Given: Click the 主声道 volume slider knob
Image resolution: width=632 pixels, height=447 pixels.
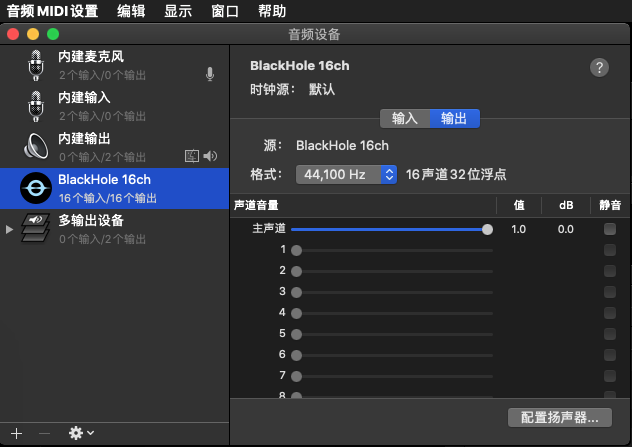Looking at the screenshot, I should coord(487,229).
